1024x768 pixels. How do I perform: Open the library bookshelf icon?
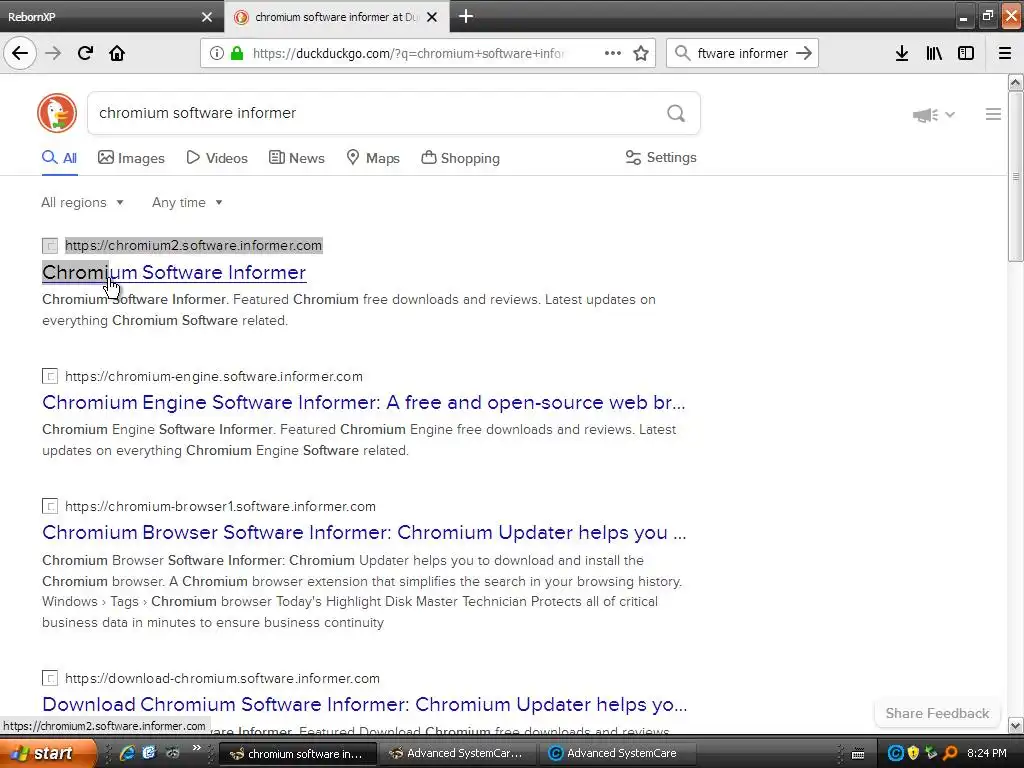[934, 53]
